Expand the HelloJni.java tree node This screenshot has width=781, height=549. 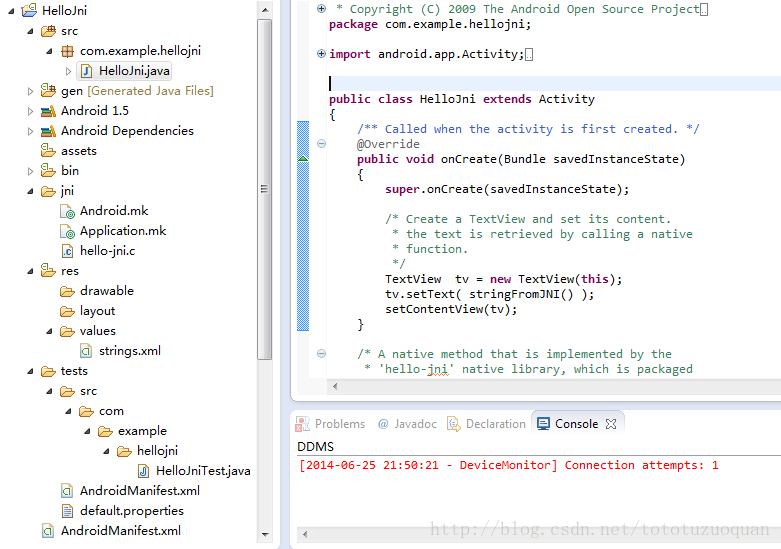tap(68, 71)
